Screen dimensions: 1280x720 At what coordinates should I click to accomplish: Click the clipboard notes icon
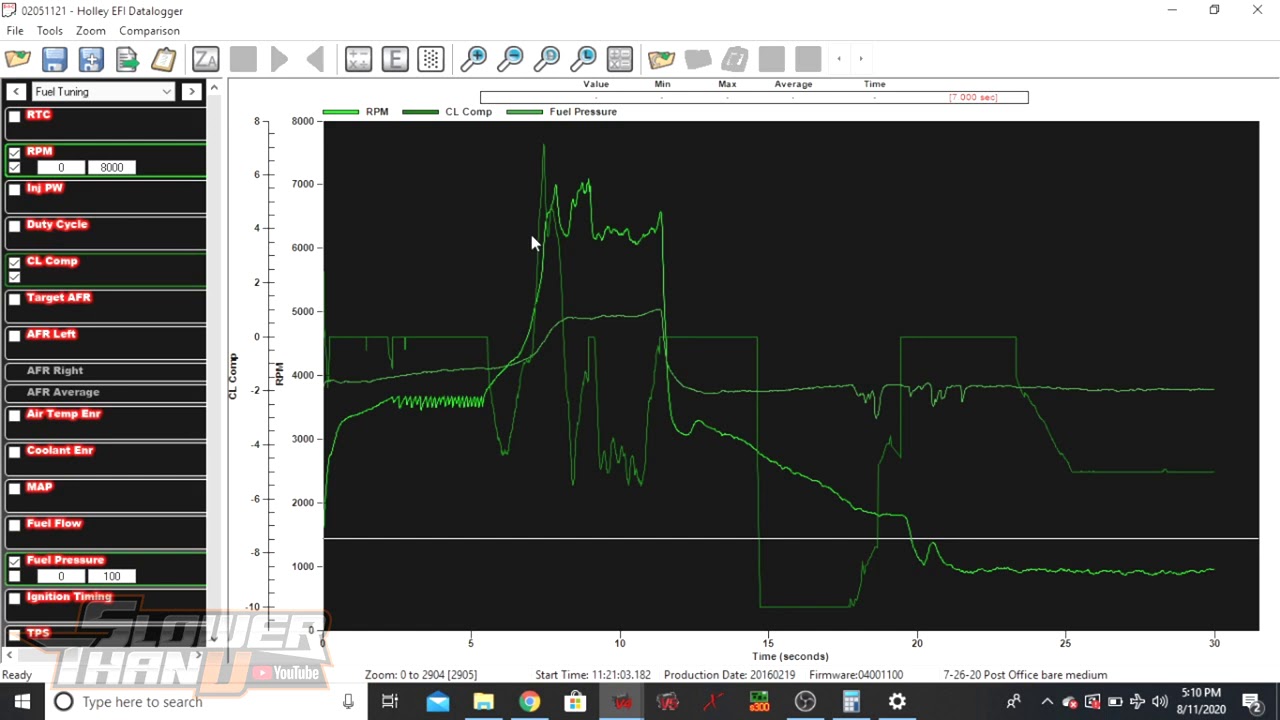[163, 60]
